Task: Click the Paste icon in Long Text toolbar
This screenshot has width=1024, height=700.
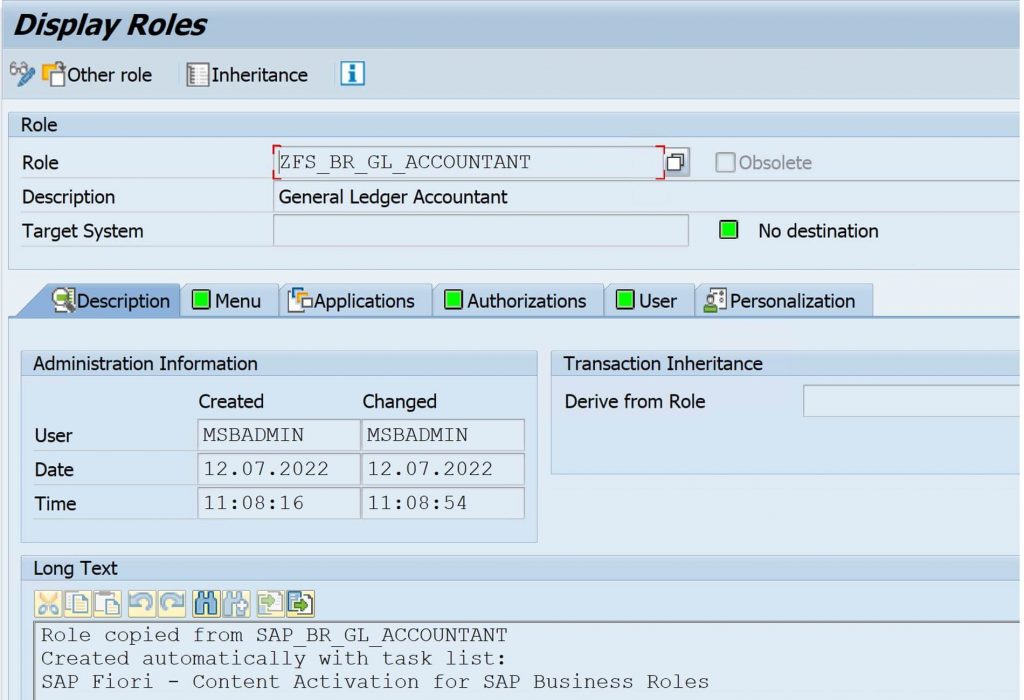Action: [x=108, y=604]
